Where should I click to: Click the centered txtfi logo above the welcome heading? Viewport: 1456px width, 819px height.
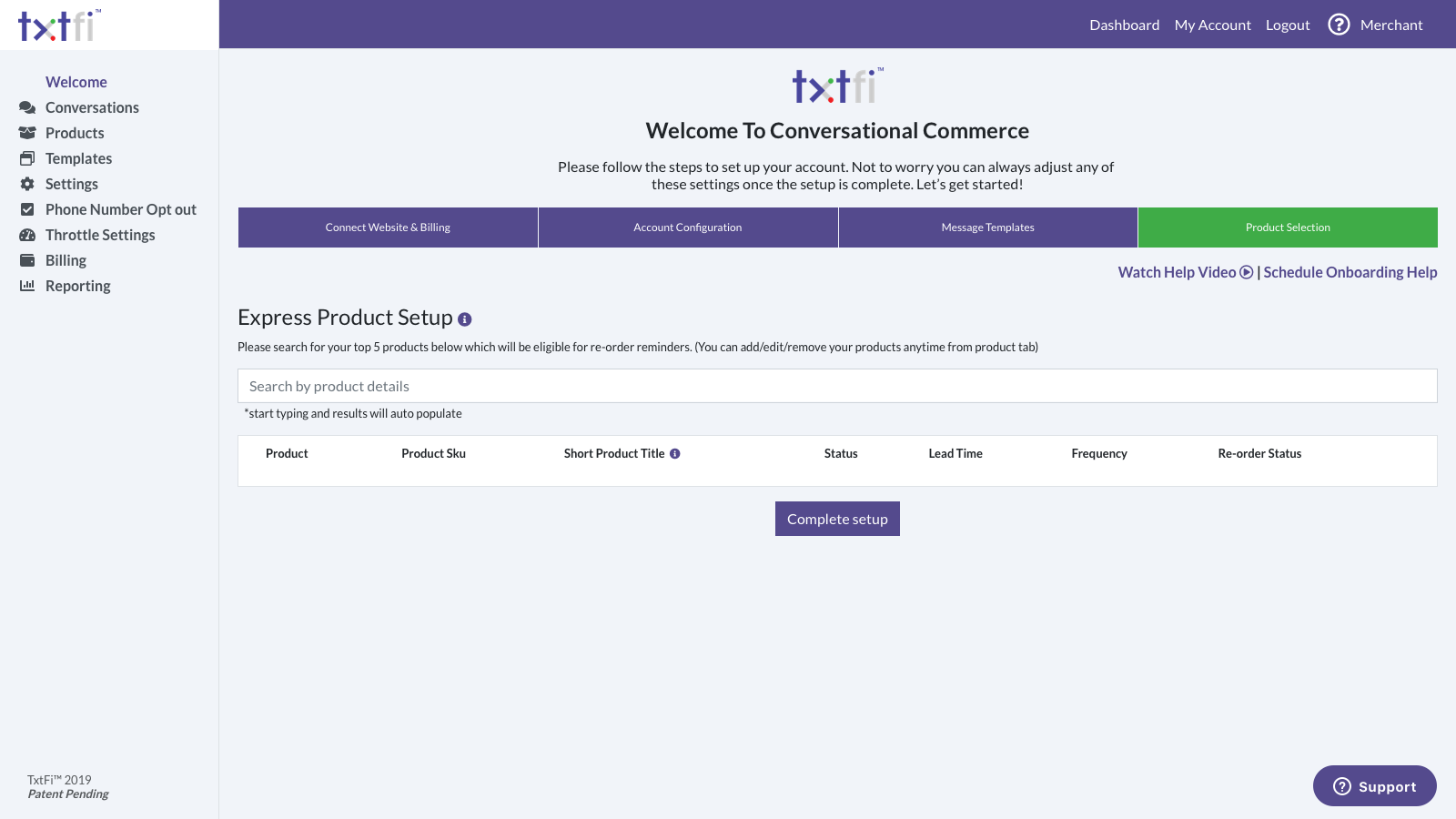[837, 86]
